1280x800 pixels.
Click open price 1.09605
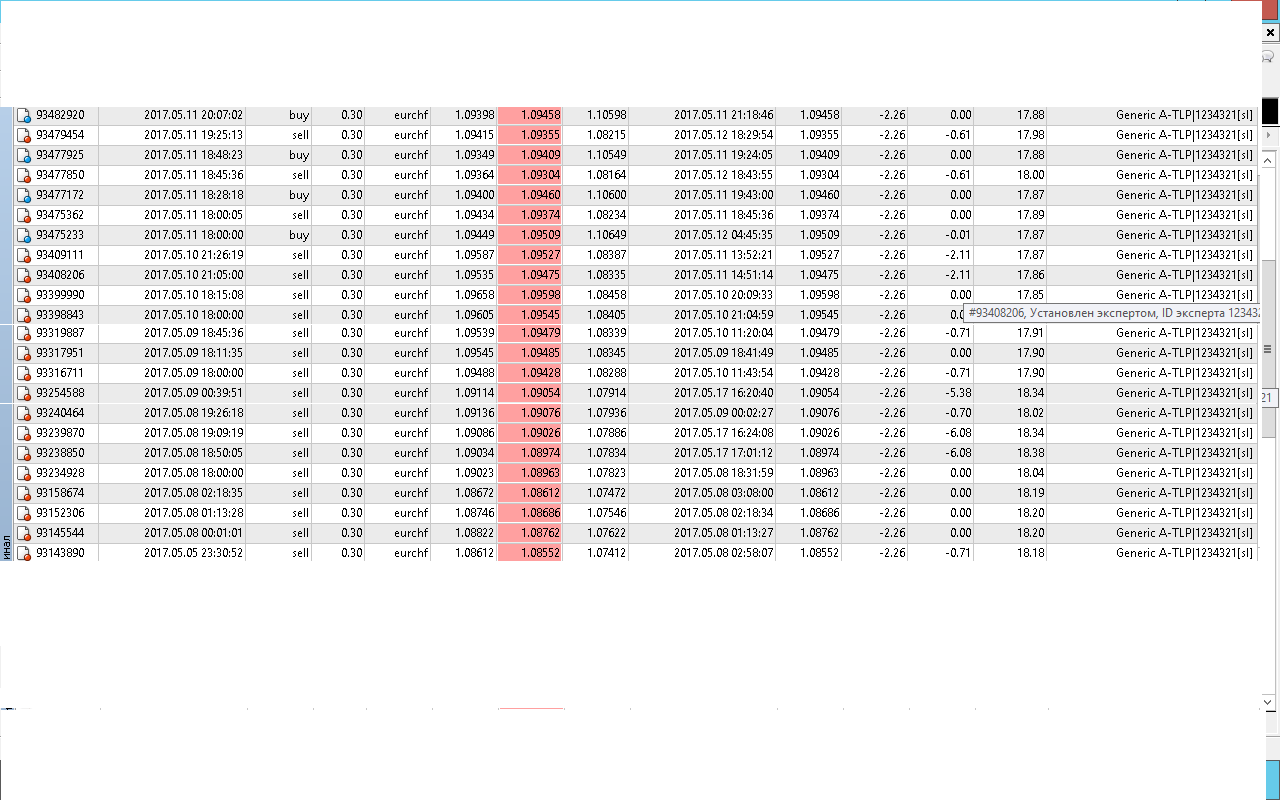tap(474, 315)
